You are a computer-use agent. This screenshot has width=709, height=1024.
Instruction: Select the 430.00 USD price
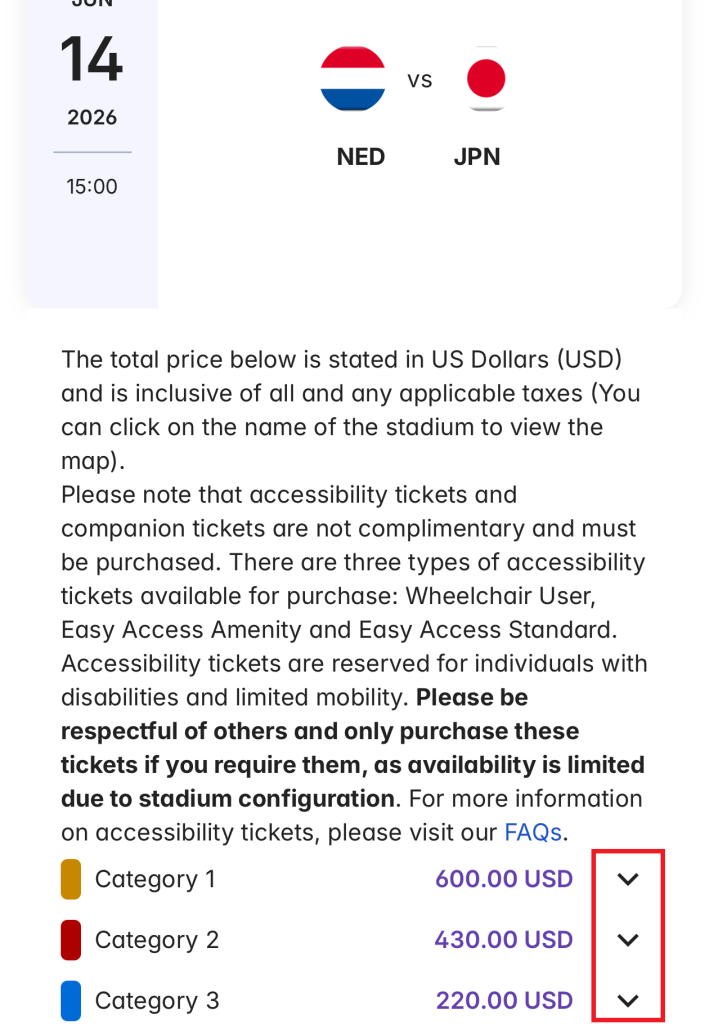click(504, 940)
